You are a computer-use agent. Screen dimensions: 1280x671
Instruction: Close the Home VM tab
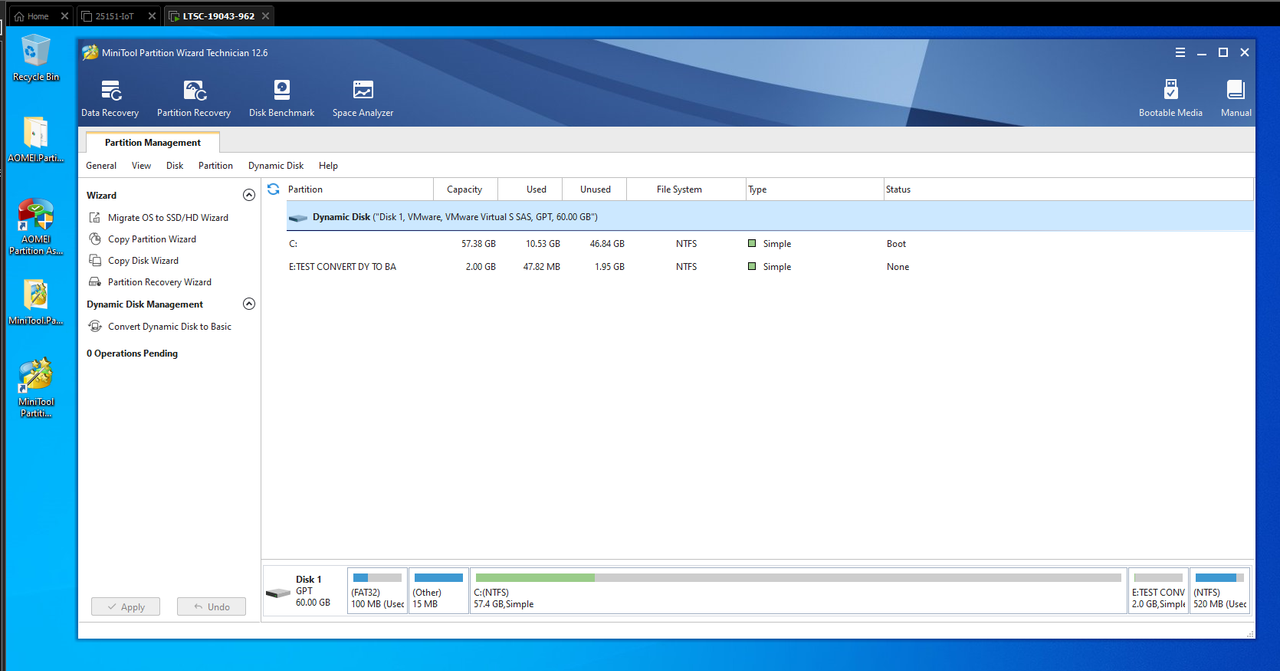[x=64, y=16]
